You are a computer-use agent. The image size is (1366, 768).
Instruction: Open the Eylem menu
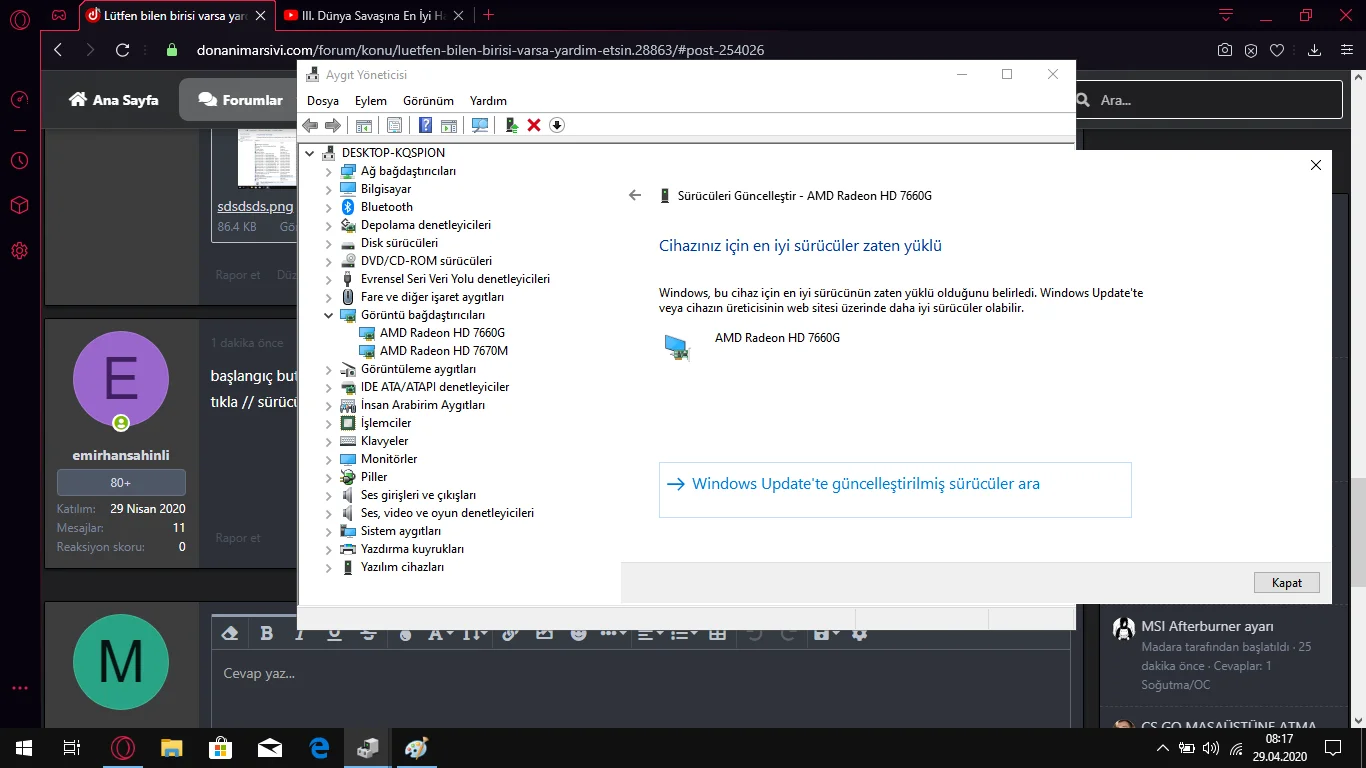(x=370, y=101)
